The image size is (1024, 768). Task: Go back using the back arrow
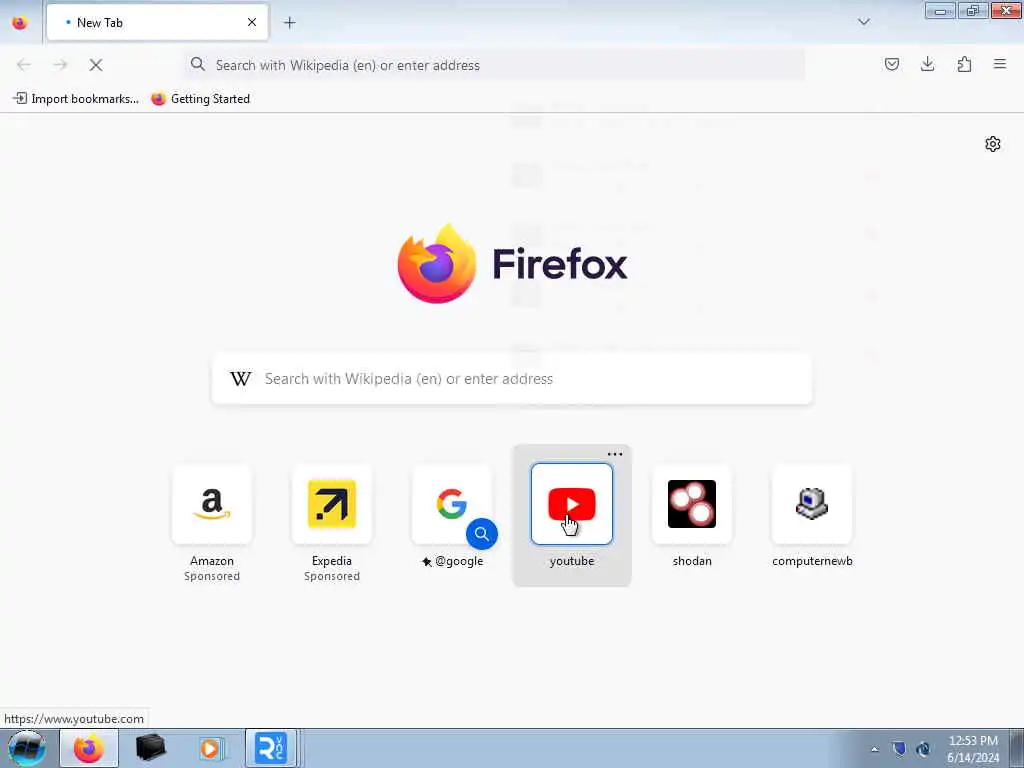(24, 65)
